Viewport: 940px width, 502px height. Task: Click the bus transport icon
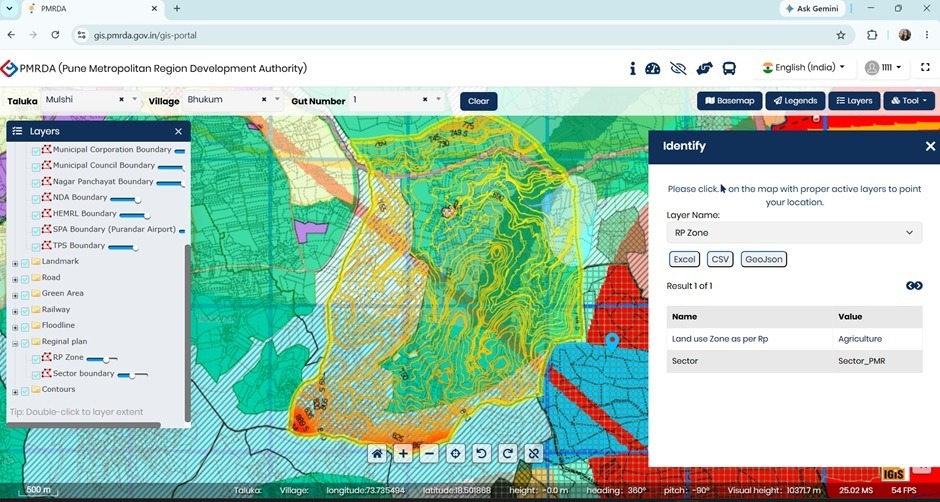pyautogui.click(x=729, y=68)
